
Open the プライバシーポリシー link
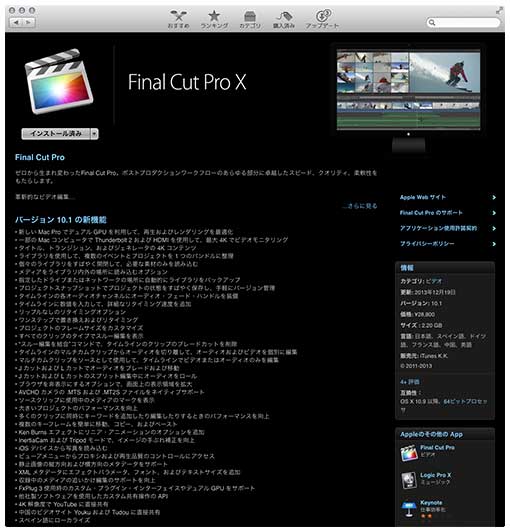pos(427,244)
